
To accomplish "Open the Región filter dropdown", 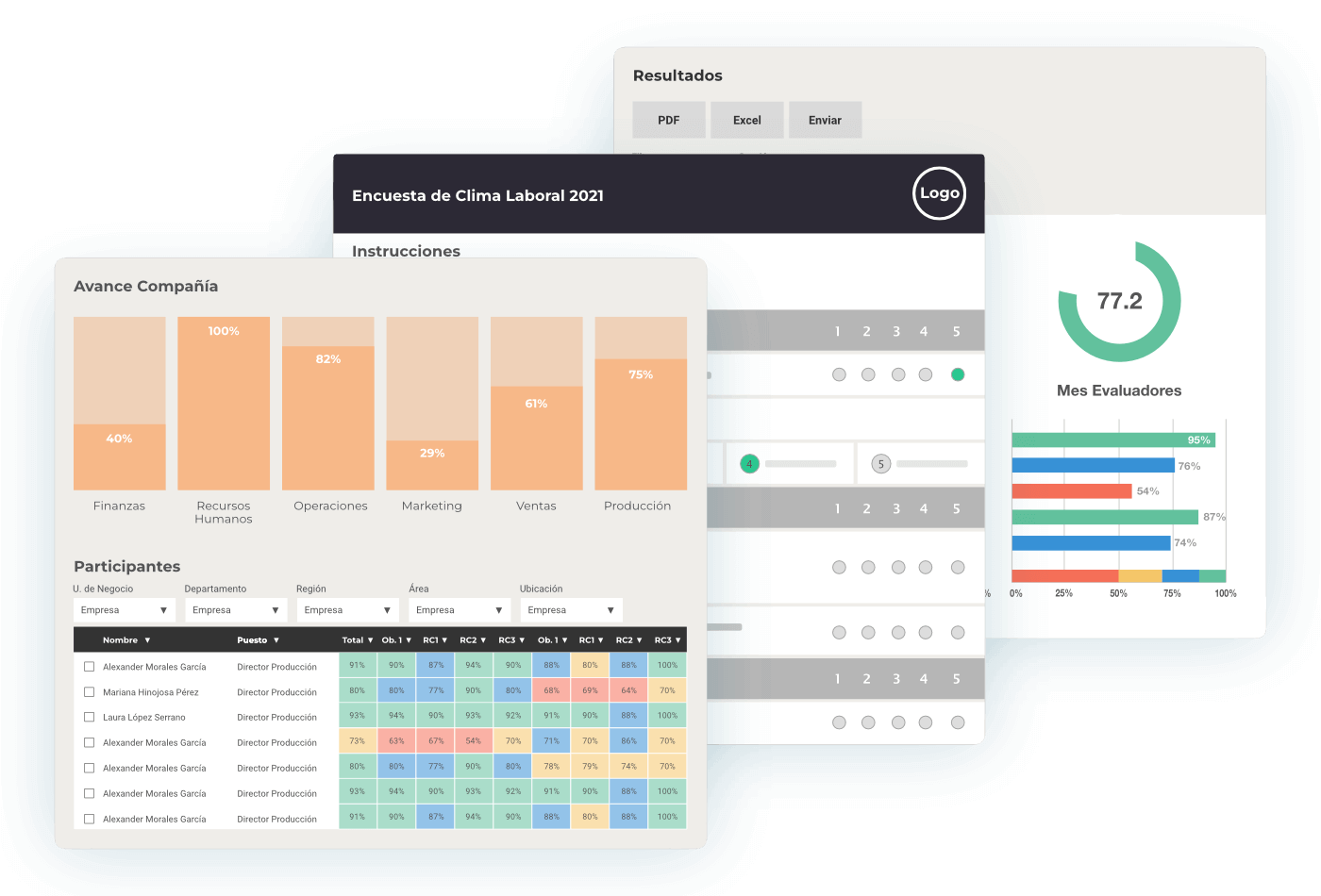I will click(348, 610).
